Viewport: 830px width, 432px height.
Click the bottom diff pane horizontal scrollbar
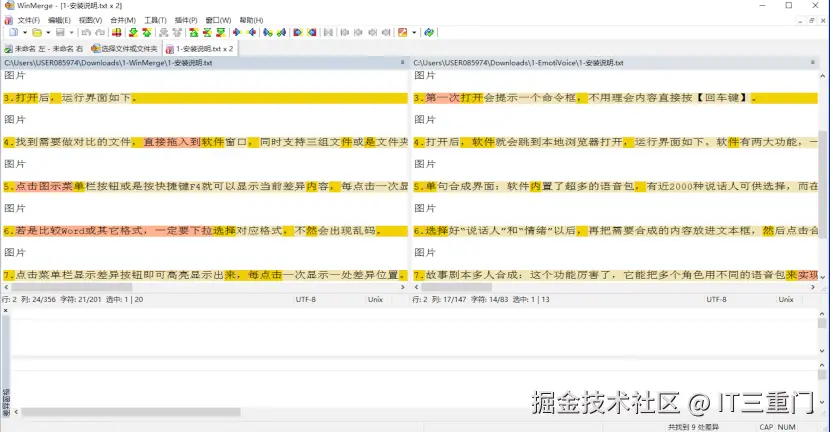131,411
